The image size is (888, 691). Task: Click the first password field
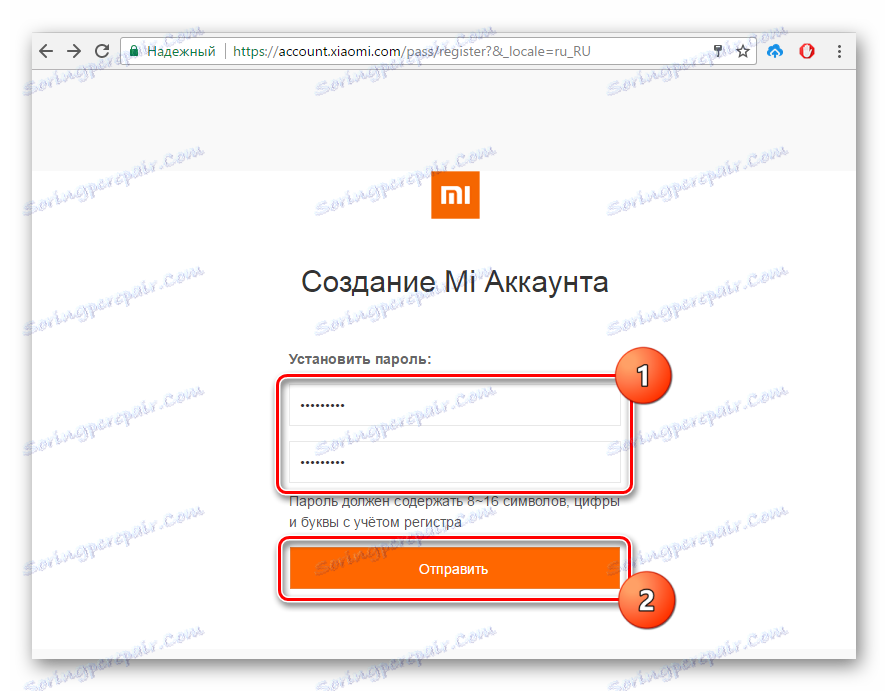[455, 404]
